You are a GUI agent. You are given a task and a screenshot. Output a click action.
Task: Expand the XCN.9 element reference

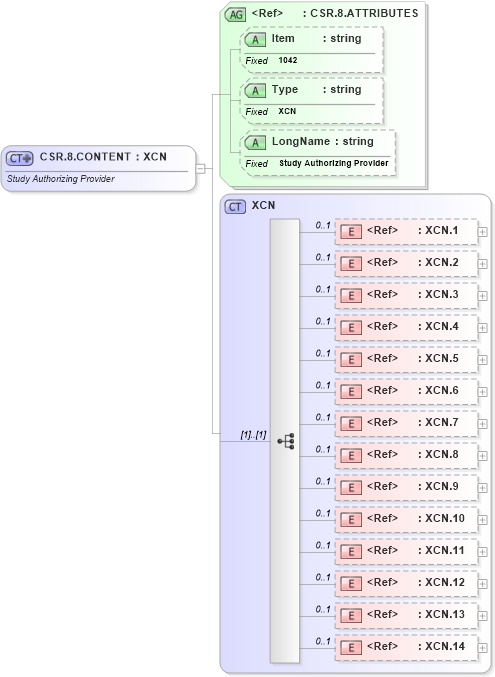tap(482, 487)
